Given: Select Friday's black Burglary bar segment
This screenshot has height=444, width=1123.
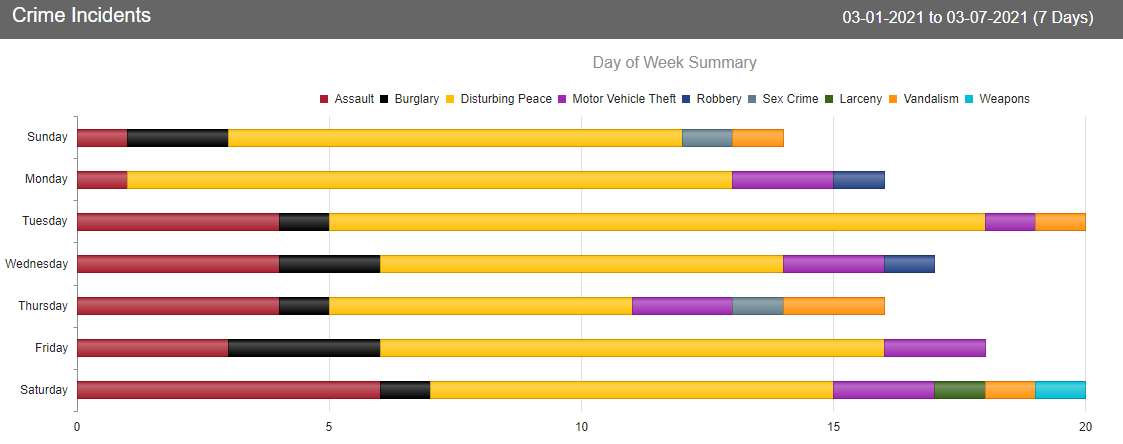Looking at the screenshot, I should coord(304,348).
